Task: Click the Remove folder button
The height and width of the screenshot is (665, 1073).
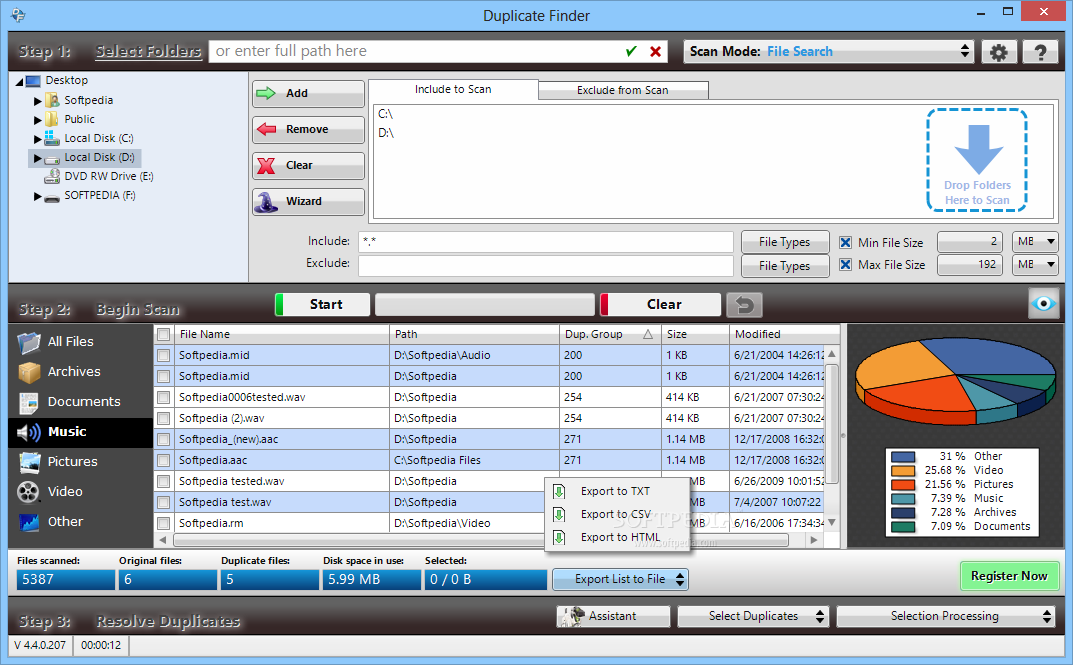Action: pos(308,129)
